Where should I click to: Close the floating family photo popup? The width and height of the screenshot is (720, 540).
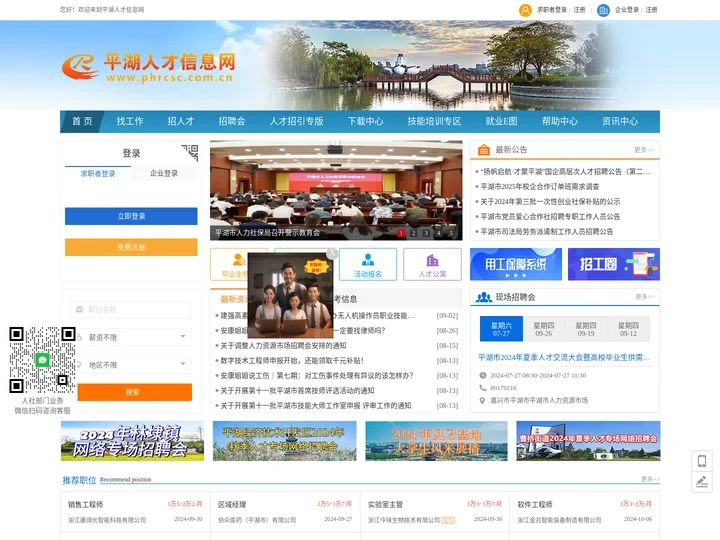click(x=332, y=253)
